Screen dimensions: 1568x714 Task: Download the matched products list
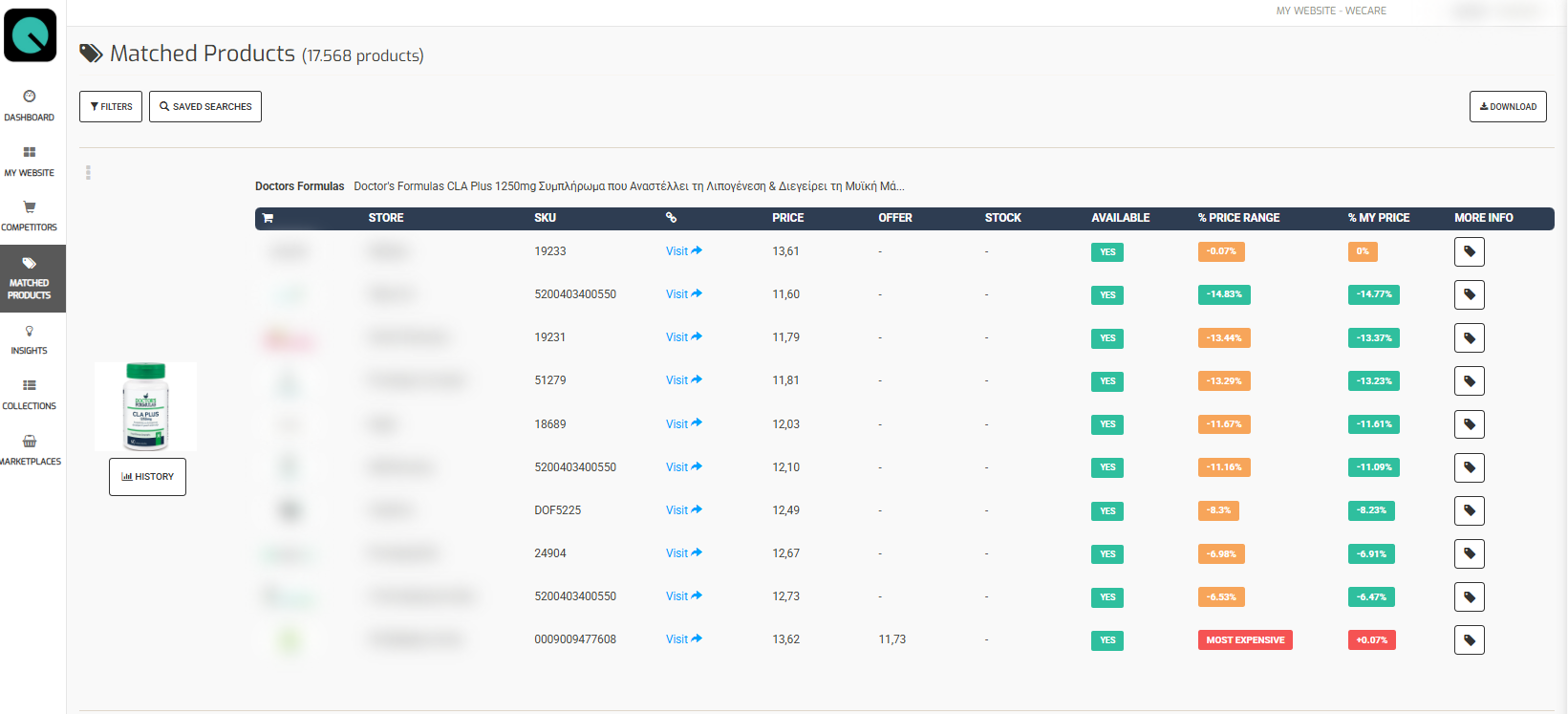tap(1507, 107)
